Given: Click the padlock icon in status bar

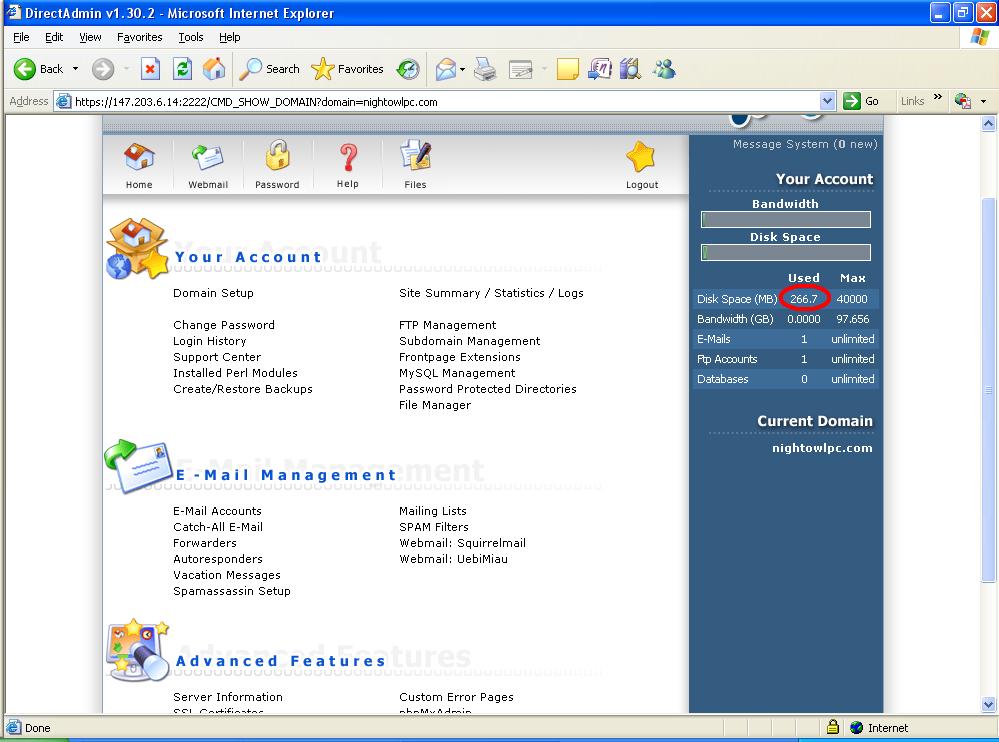Looking at the screenshot, I should (832, 727).
